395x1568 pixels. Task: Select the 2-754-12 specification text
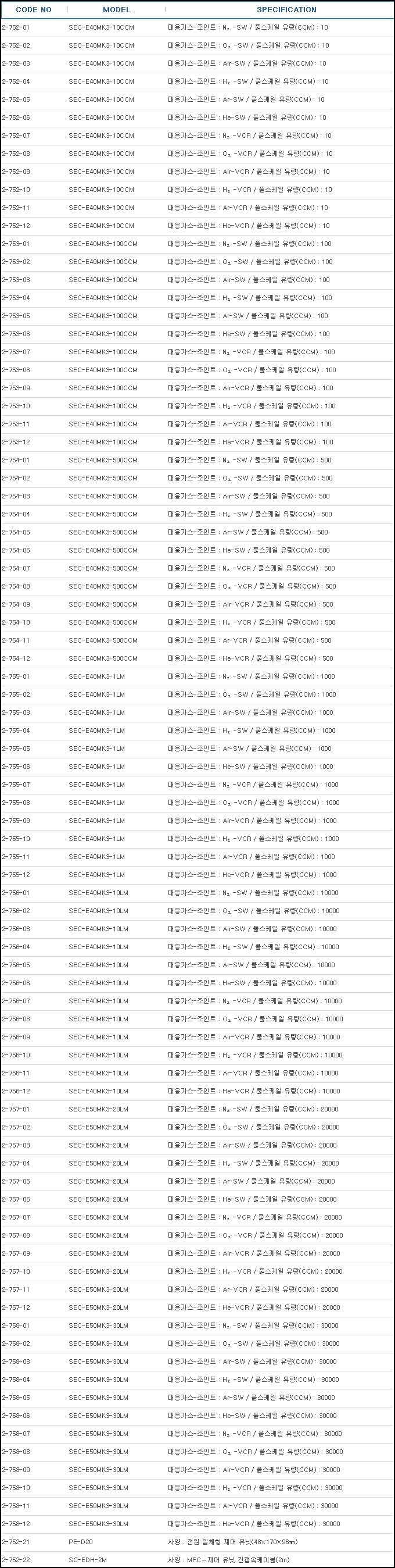pyautogui.click(x=249, y=658)
